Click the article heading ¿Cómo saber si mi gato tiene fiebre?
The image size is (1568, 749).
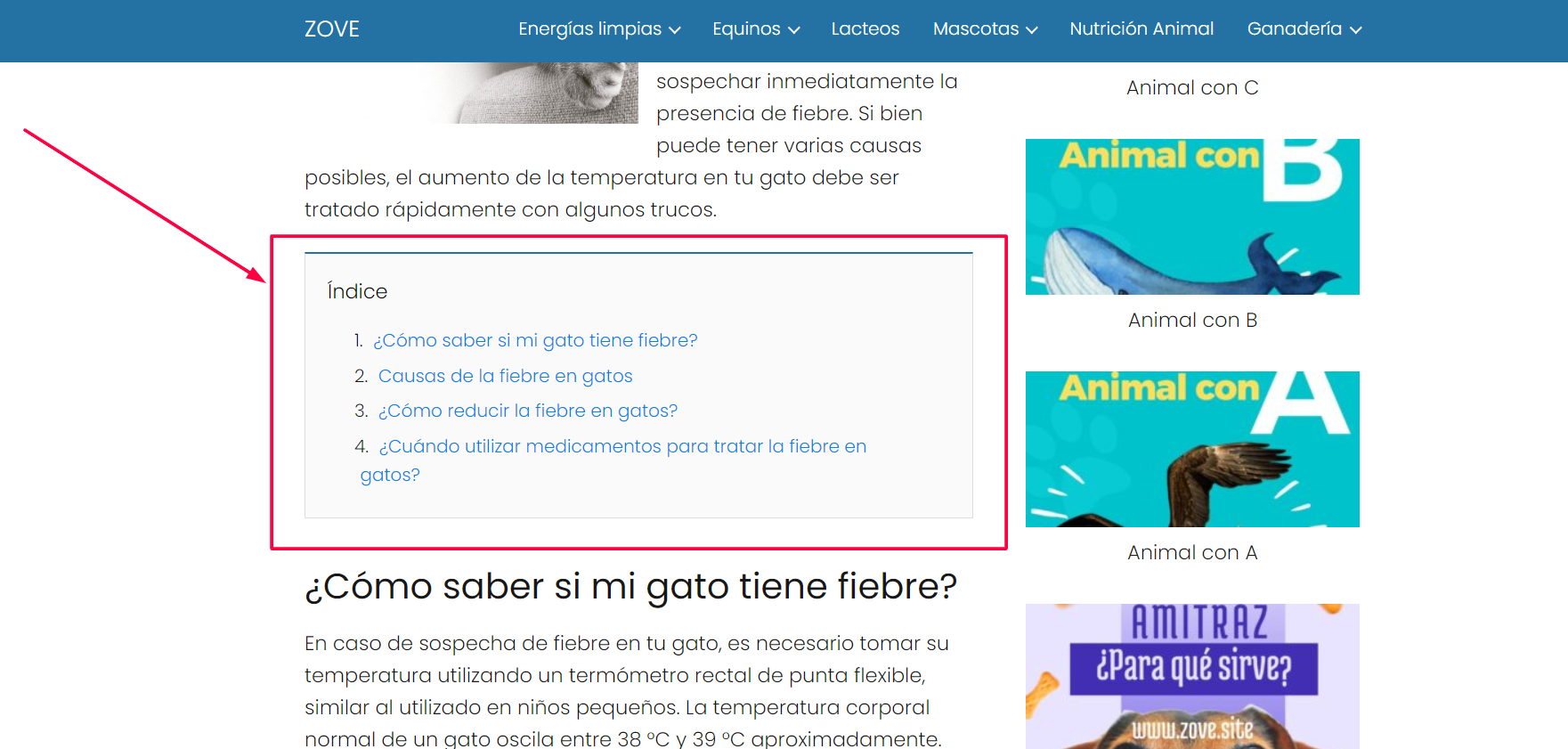pyautogui.click(x=630, y=587)
